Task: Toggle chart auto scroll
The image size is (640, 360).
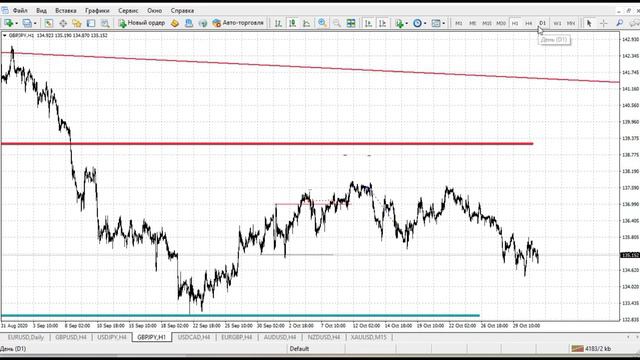Action: click(368, 23)
